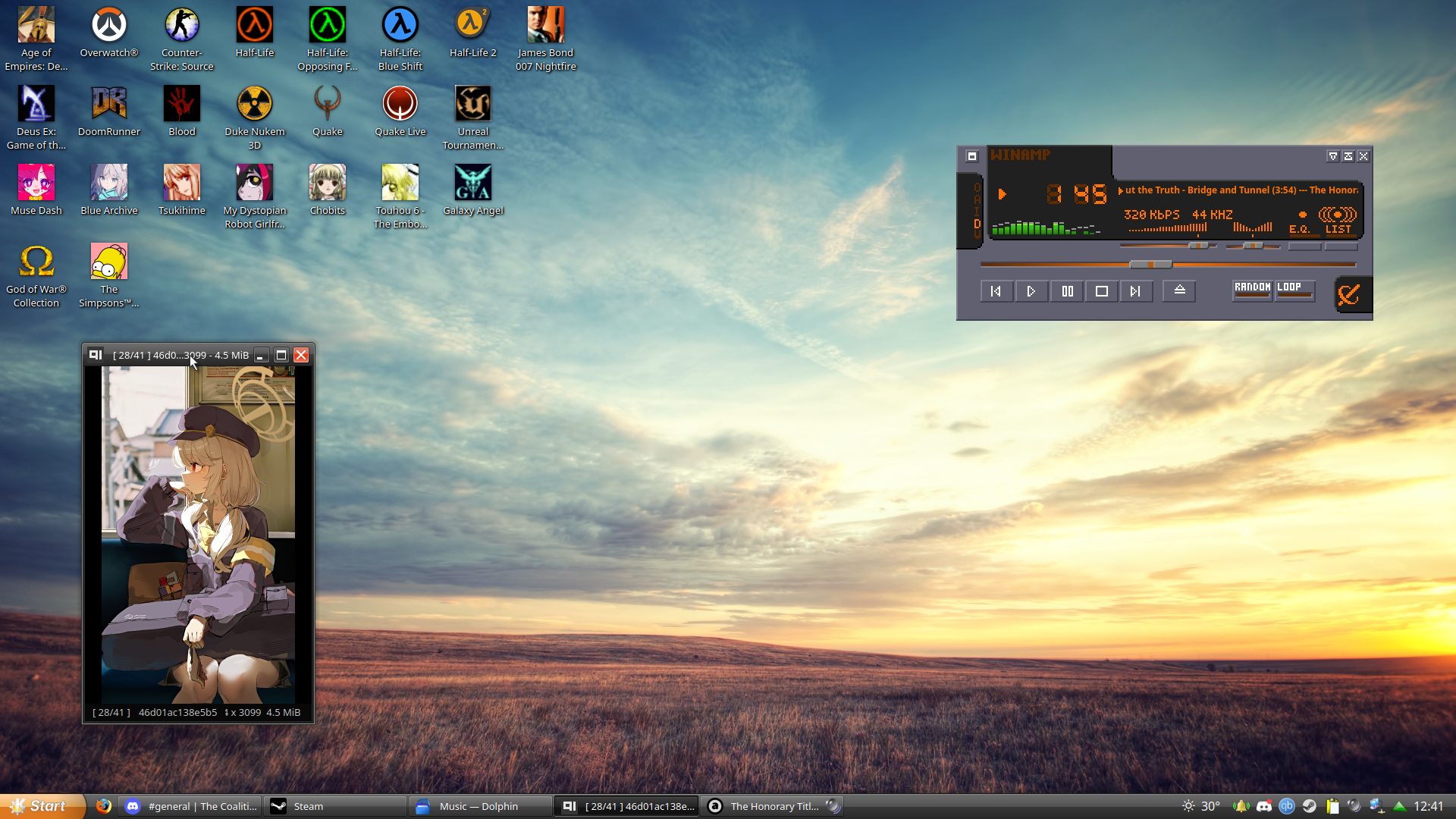Viewport: 1456px width, 819px height.
Task: Open Half-Life: Opposing Force shortcut
Action: pyautogui.click(x=328, y=39)
